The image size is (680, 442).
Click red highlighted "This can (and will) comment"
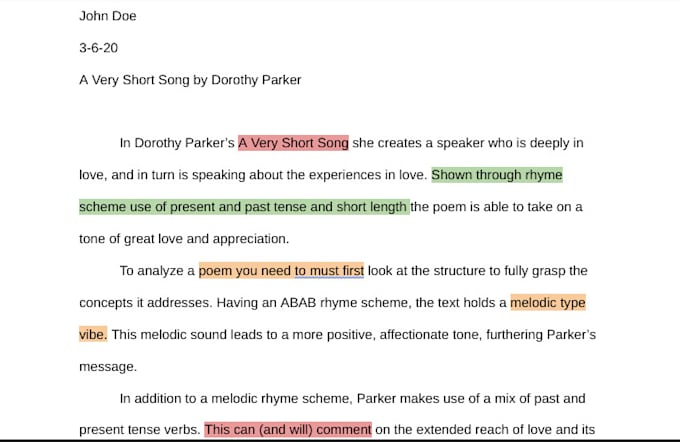(288, 429)
